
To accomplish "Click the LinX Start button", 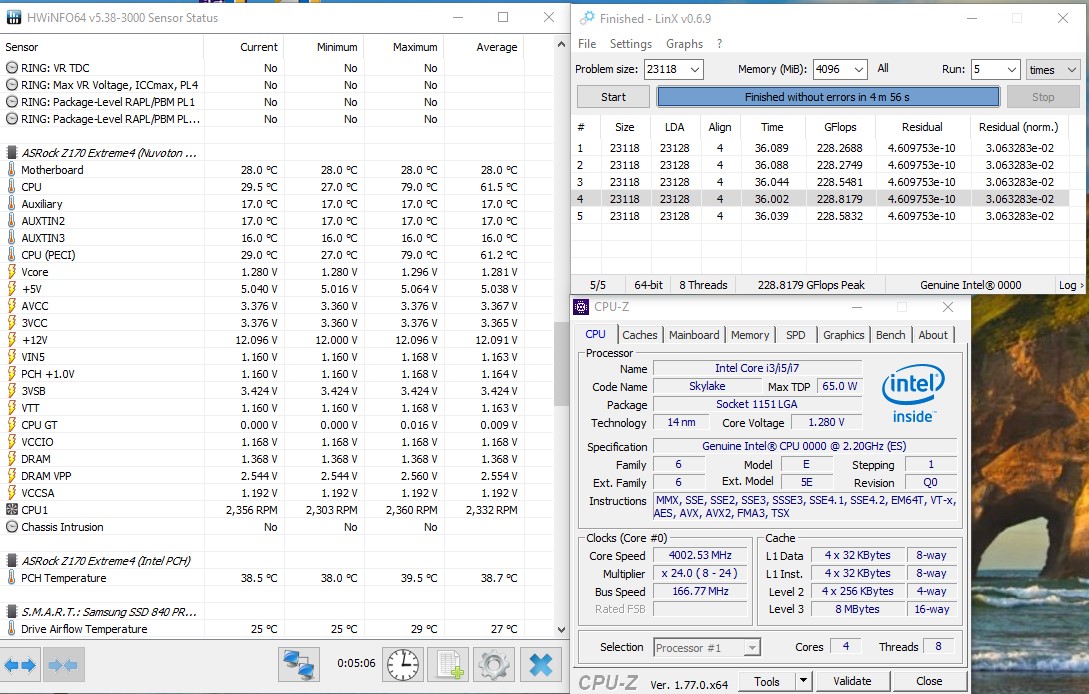I will click(x=613, y=97).
